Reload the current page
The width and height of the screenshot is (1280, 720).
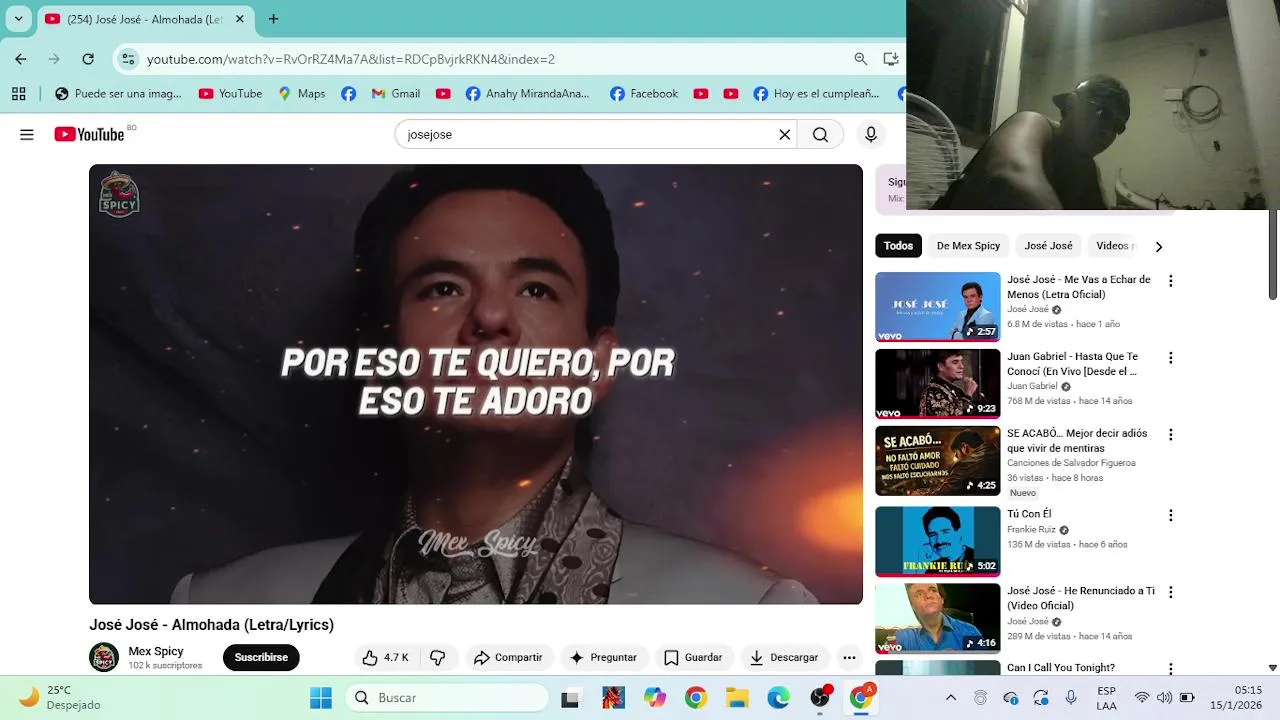tap(88, 59)
